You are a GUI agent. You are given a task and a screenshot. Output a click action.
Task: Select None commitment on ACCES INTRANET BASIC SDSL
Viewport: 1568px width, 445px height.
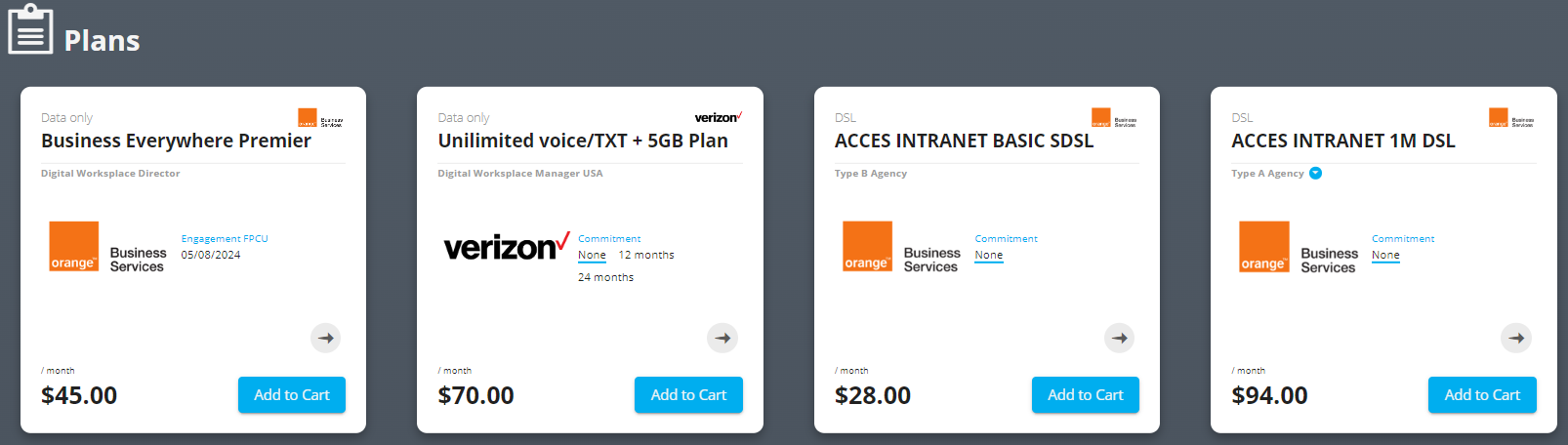pos(989,255)
